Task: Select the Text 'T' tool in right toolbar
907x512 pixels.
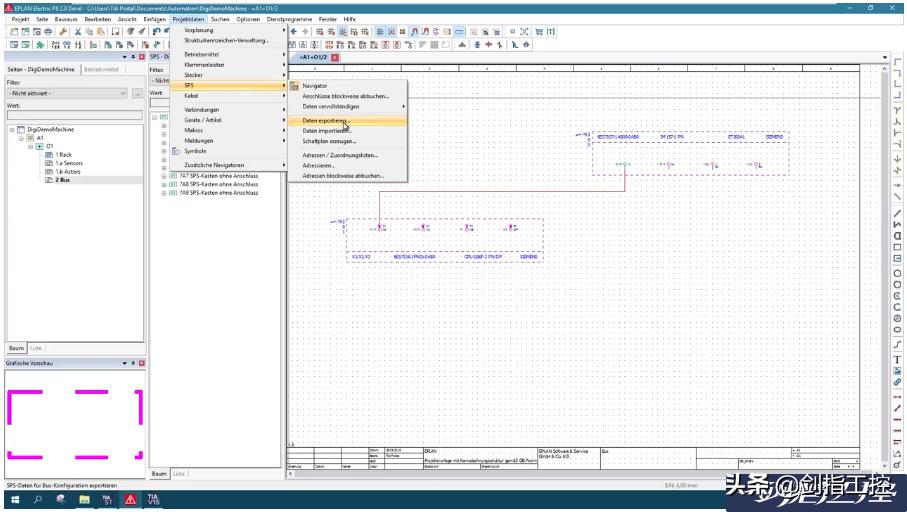Action: coord(897,360)
